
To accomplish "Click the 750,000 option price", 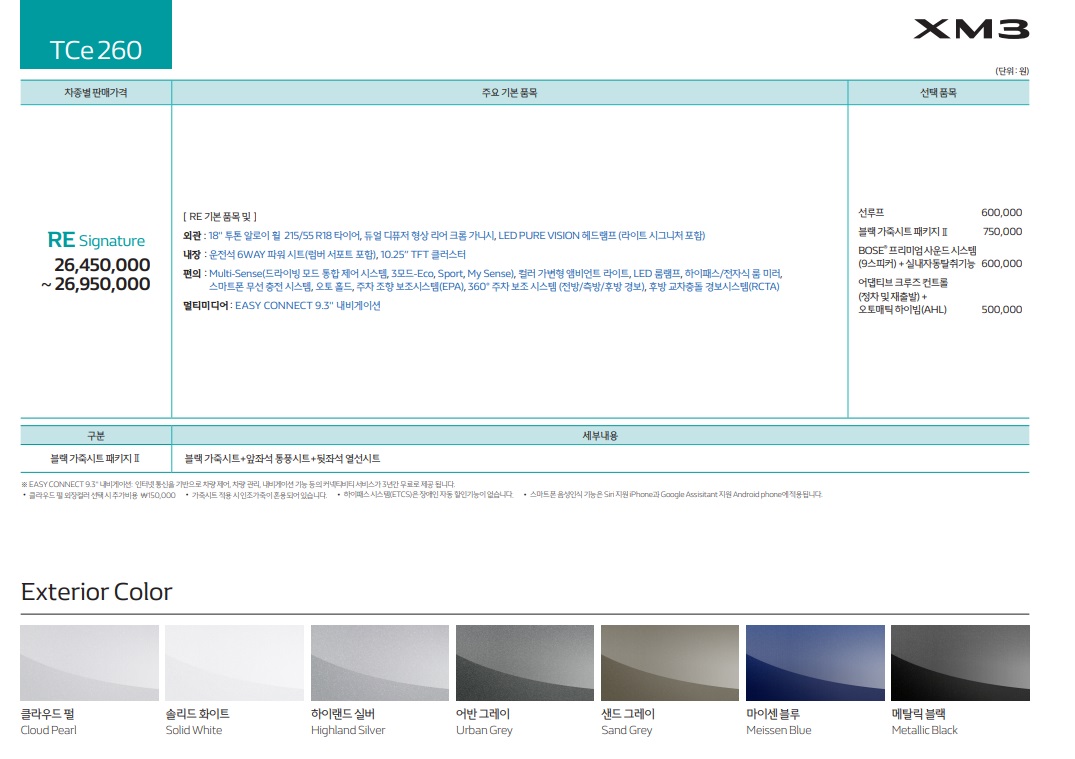I will tap(1002, 232).
